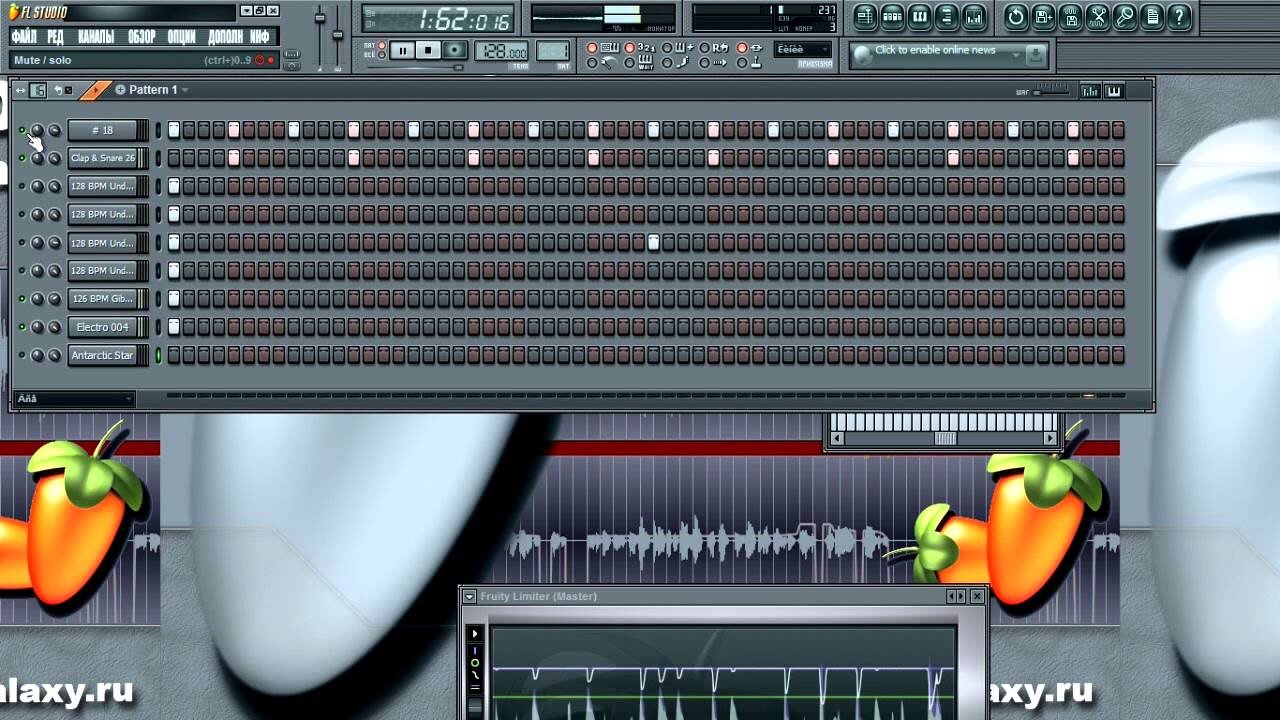Open the КАНАЛЫ menu
The height and width of the screenshot is (720, 1280).
[x=96, y=37]
